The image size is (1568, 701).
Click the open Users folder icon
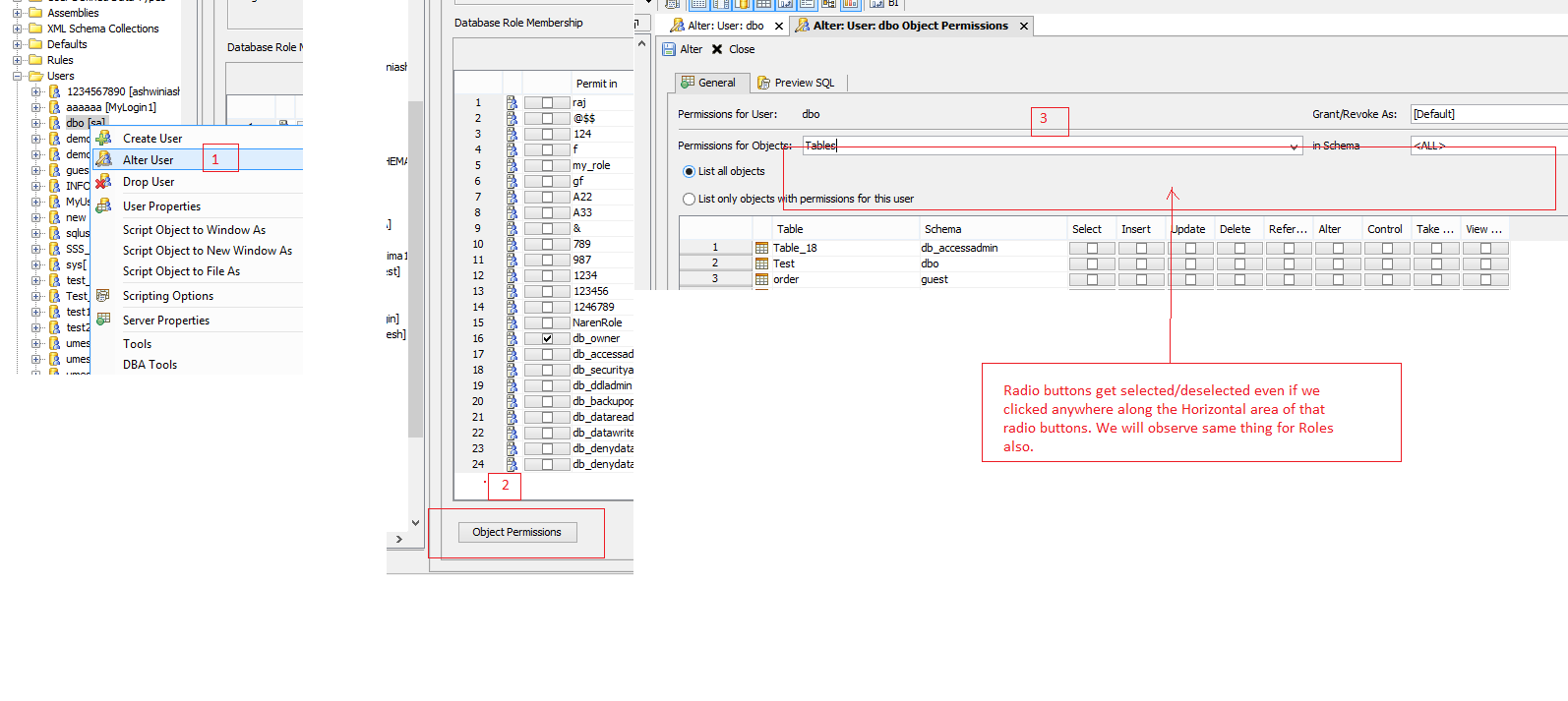click(x=35, y=76)
